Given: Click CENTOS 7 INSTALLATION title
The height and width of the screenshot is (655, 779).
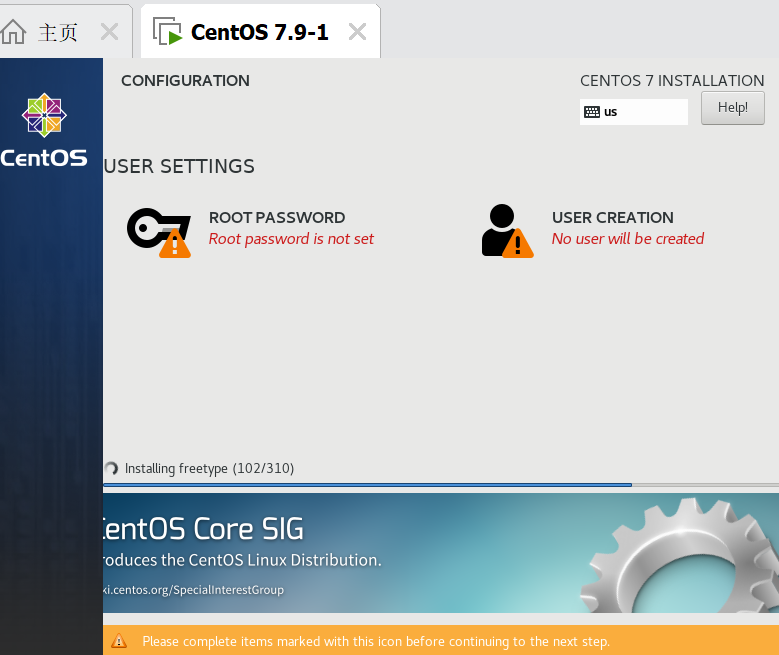Looking at the screenshot, I should [672, 81].
